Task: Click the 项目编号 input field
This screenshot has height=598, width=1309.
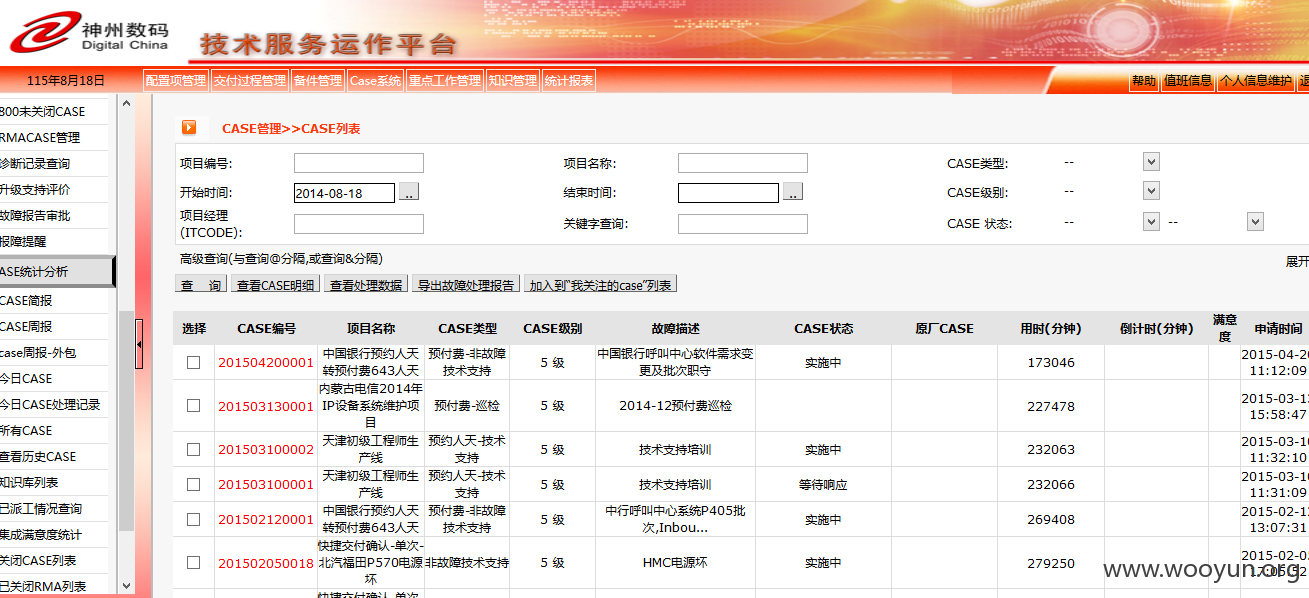Action: click(359, 163)
